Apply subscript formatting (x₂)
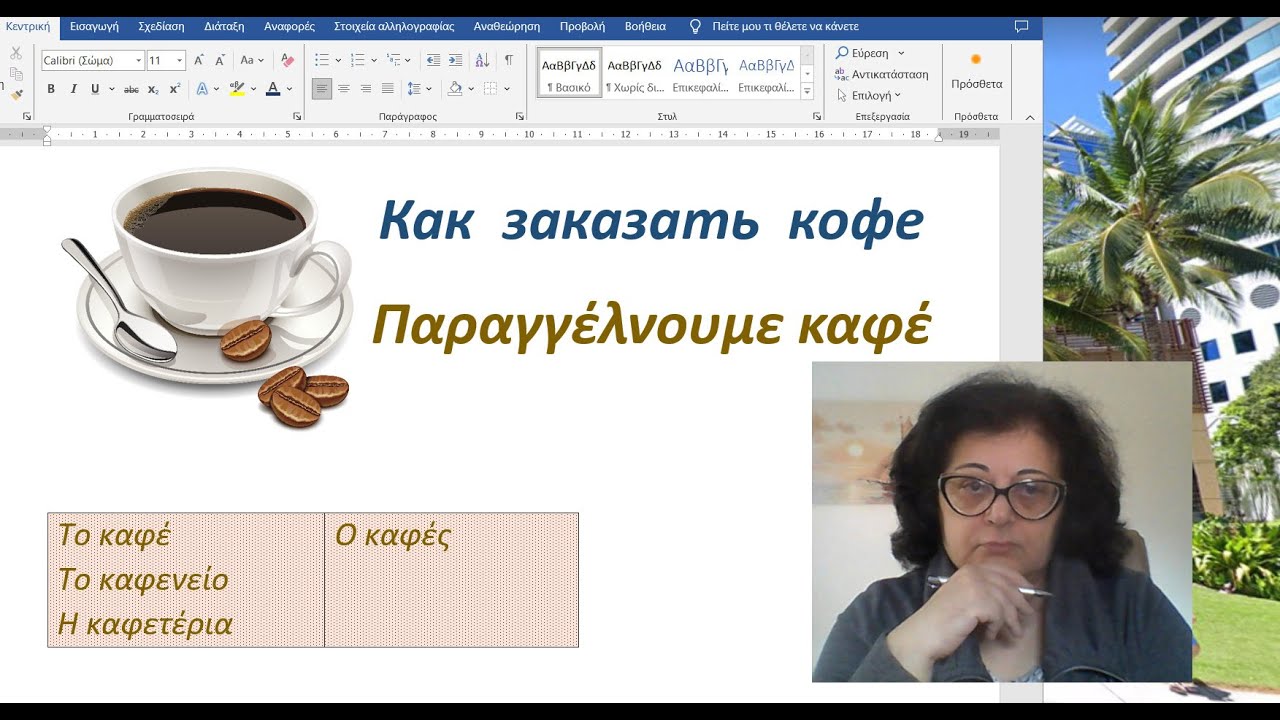The image size is (1280, 720). pos(153,89)
